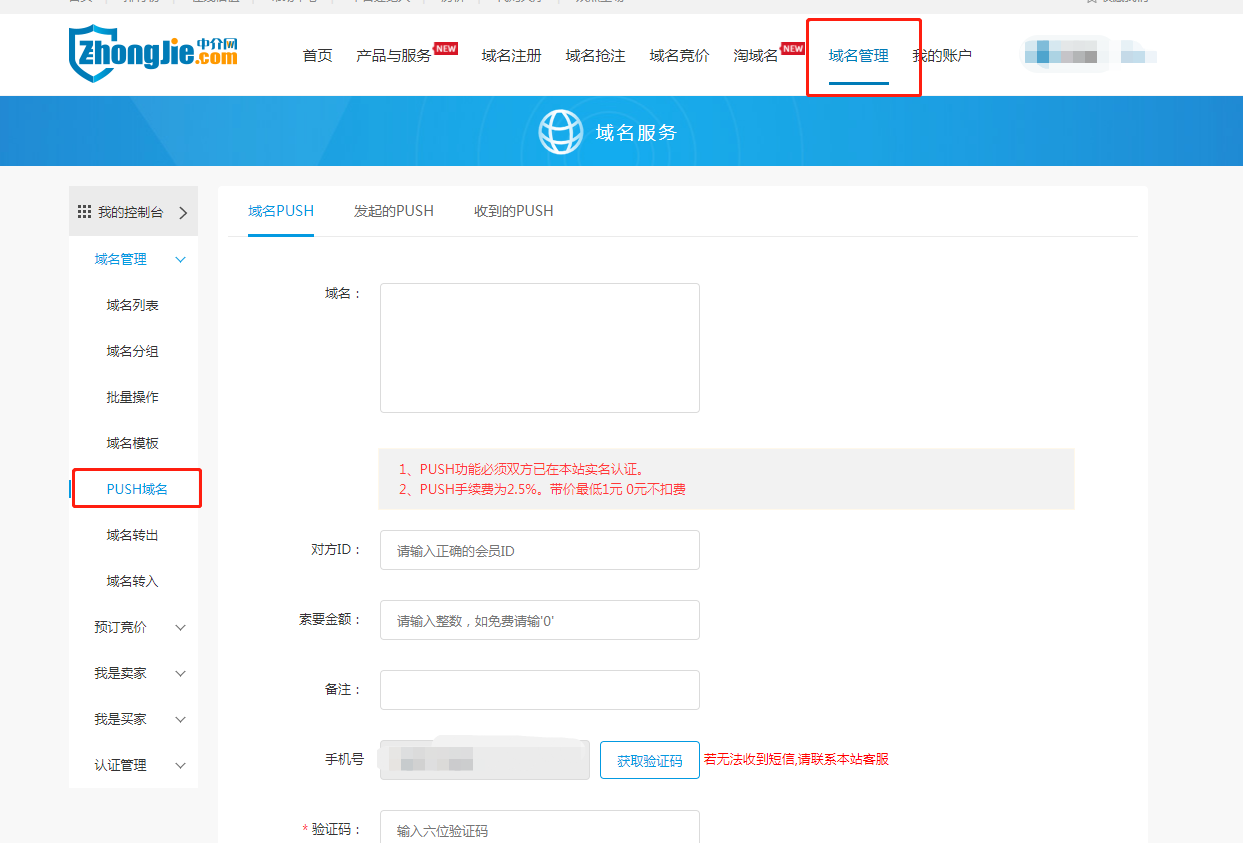Select PUSH域名 in the sidebar
The width and height of the screenshot is (1243, 843).
pos(137,489)
